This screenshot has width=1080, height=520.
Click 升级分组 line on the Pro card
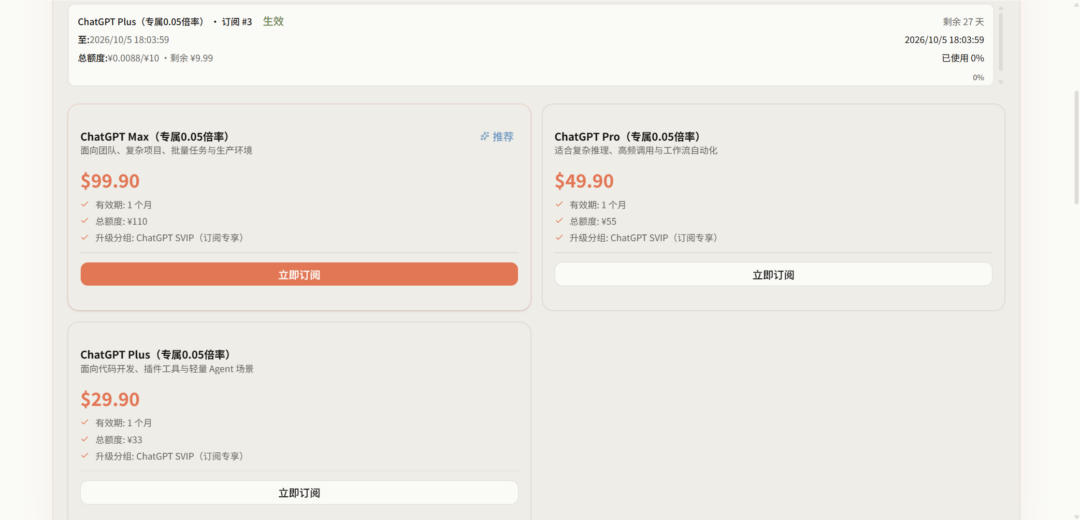pyautogui.click(x=643, y=238)
